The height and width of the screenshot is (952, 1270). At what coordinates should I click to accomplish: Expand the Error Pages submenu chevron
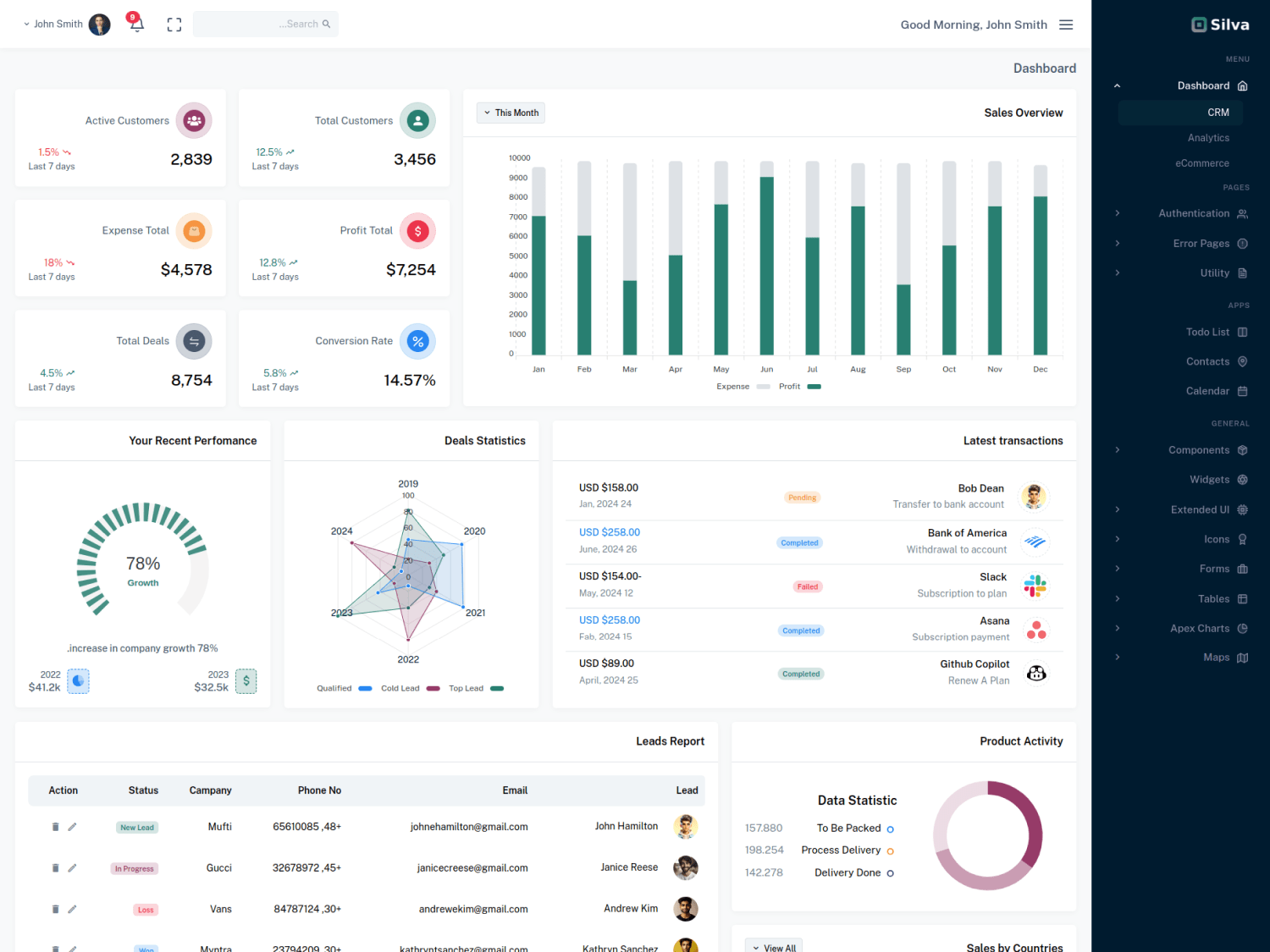1117,243
